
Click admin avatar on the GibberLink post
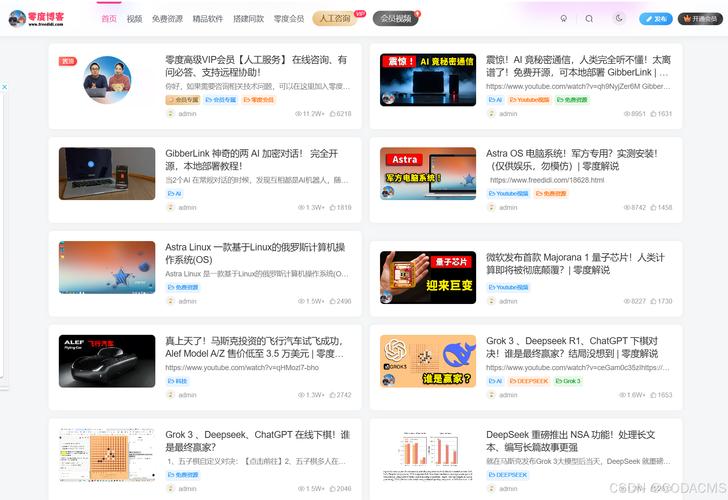(170, 208)
